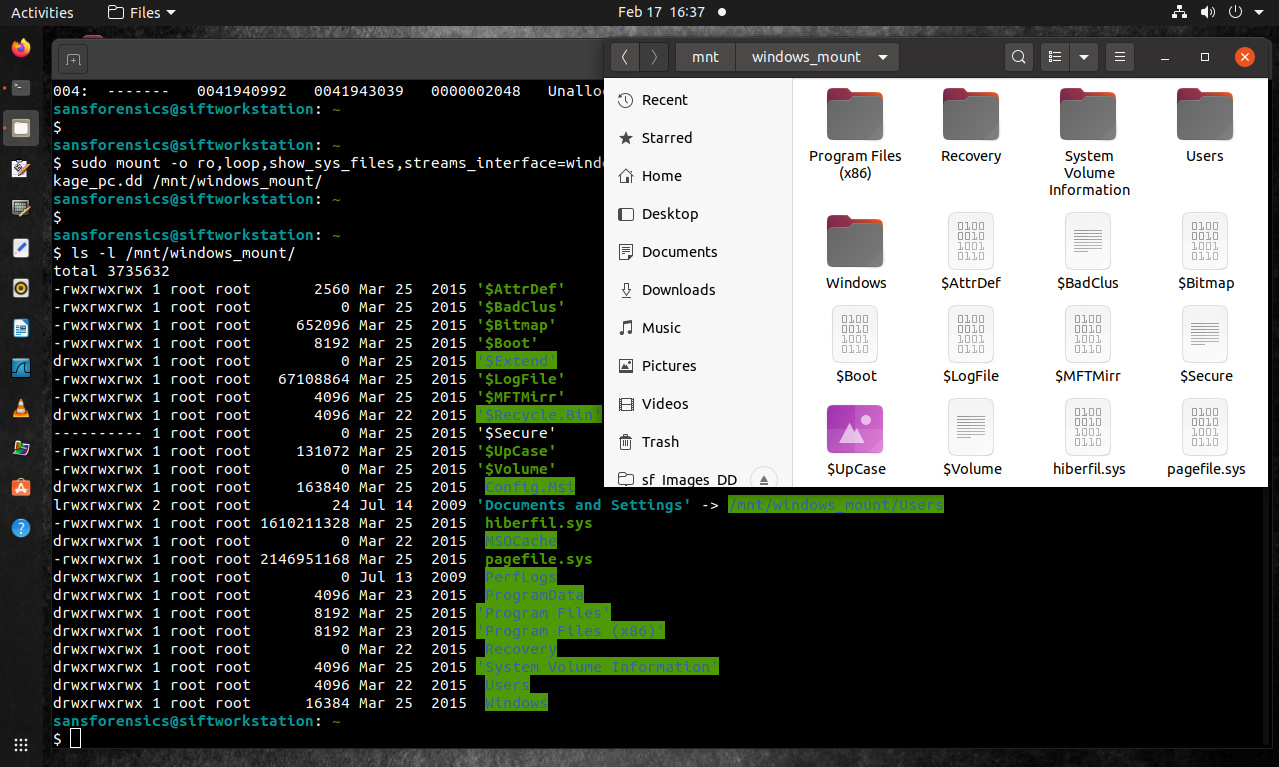Expand the windows_mount path dropdown
Image resolution: width=1279 pixels, height=767 pixels.
click(x=883, y=57)
